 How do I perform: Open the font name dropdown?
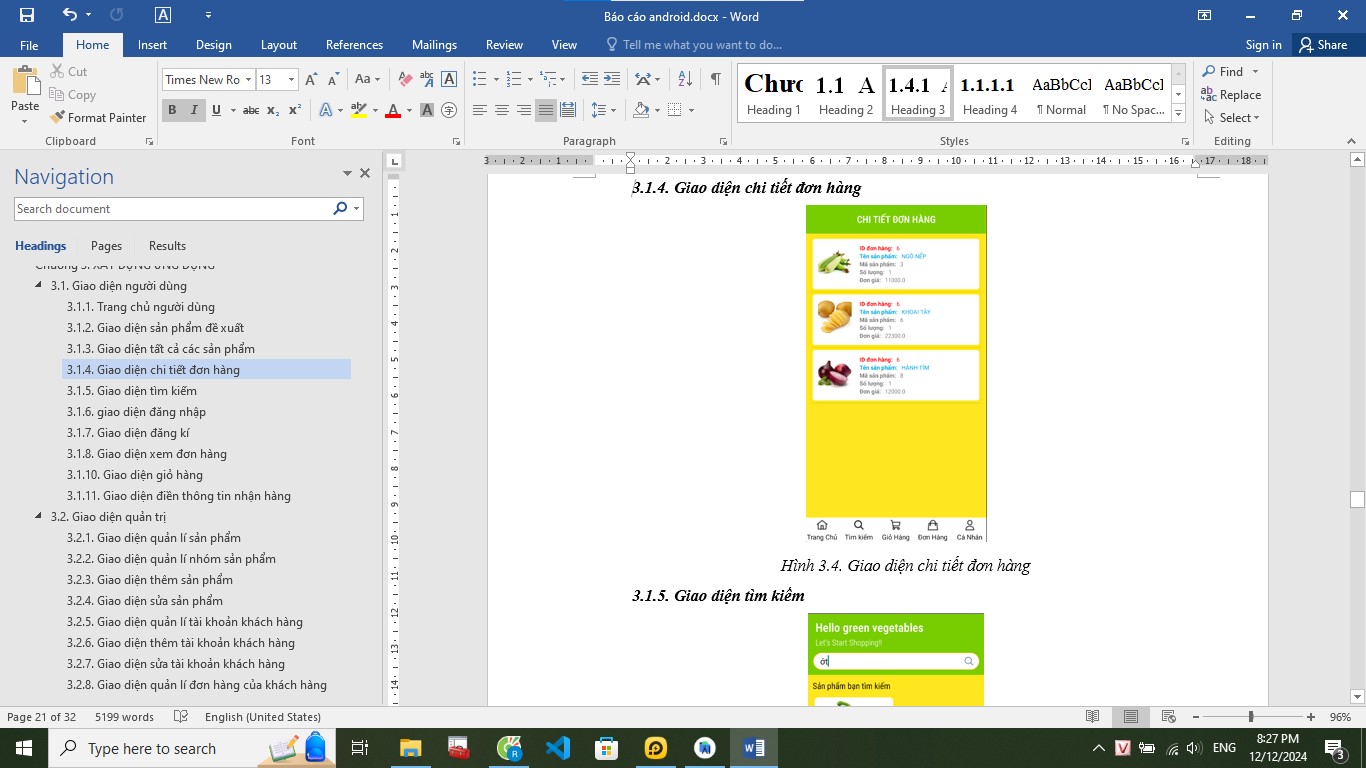(x=247, y=79)
